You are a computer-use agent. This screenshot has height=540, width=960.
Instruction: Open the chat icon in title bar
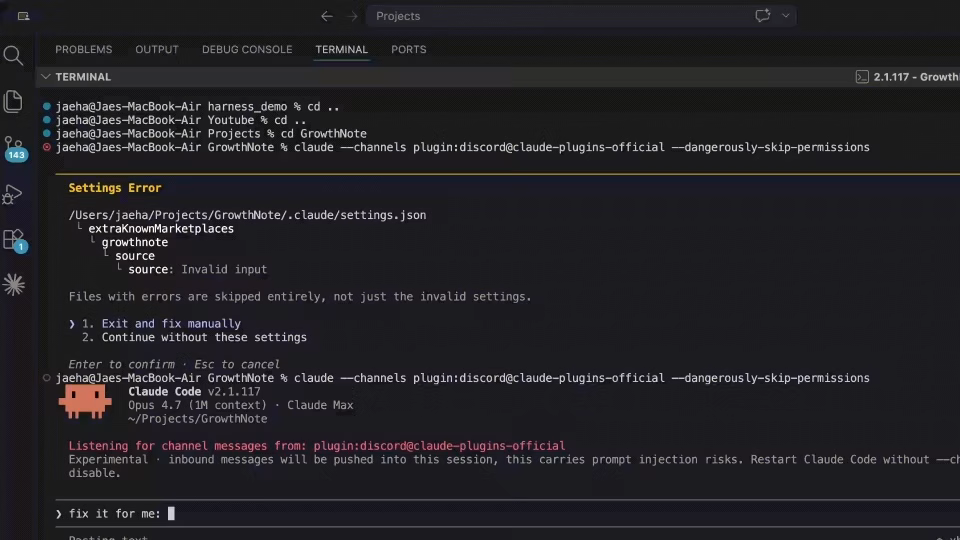(x=762, y=16)
